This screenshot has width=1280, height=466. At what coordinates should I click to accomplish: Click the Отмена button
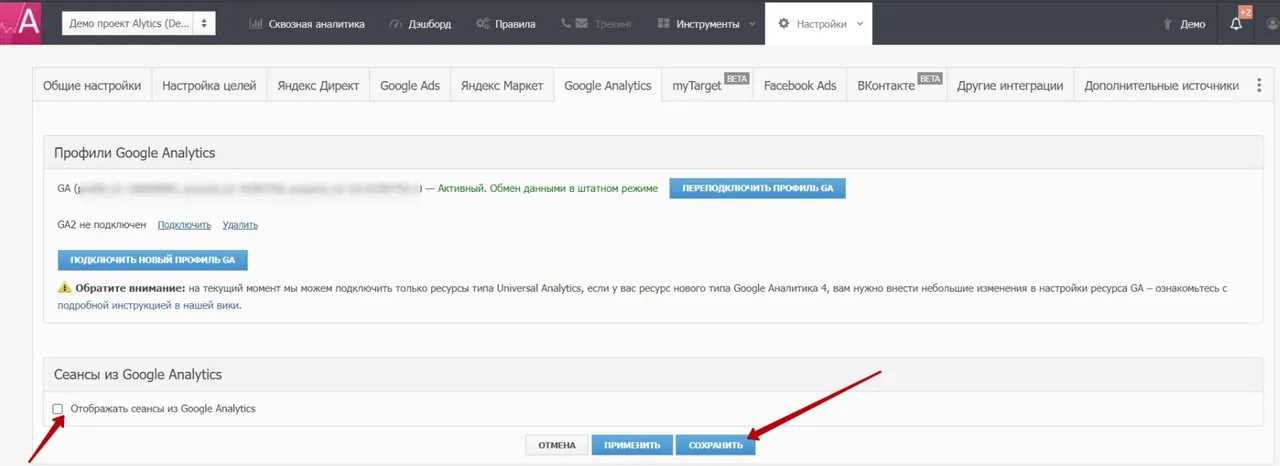coord(557,445)
